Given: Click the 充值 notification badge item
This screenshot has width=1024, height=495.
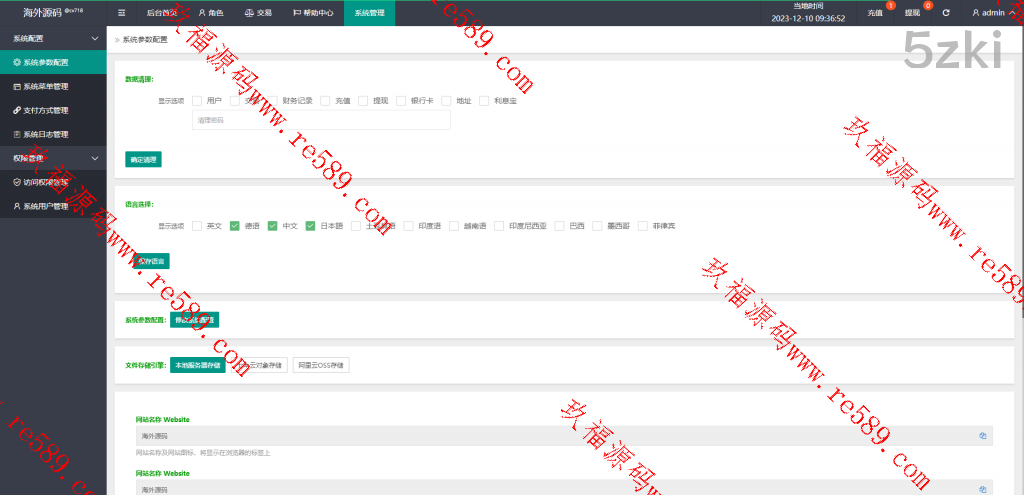Looking at the screenshot, I should pyautogui.click(x=877, y=13).
